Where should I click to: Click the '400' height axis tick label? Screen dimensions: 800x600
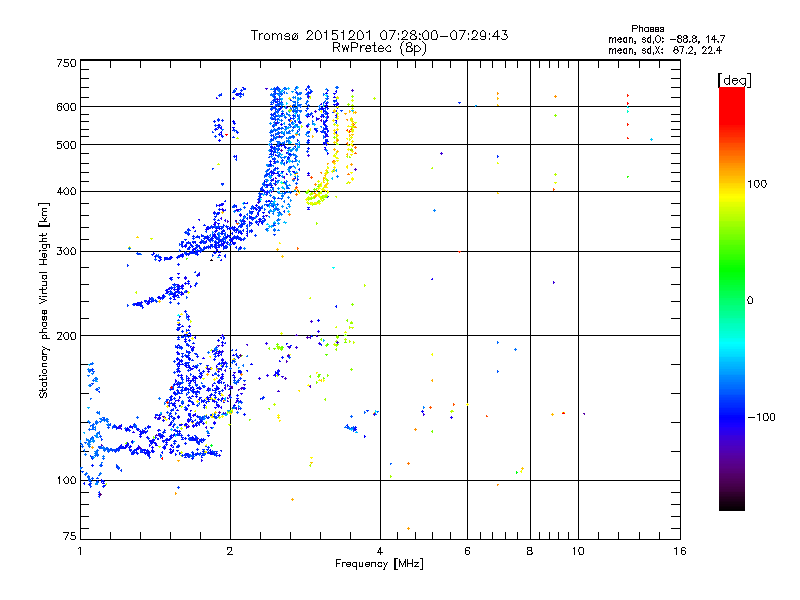click(66, 192)
